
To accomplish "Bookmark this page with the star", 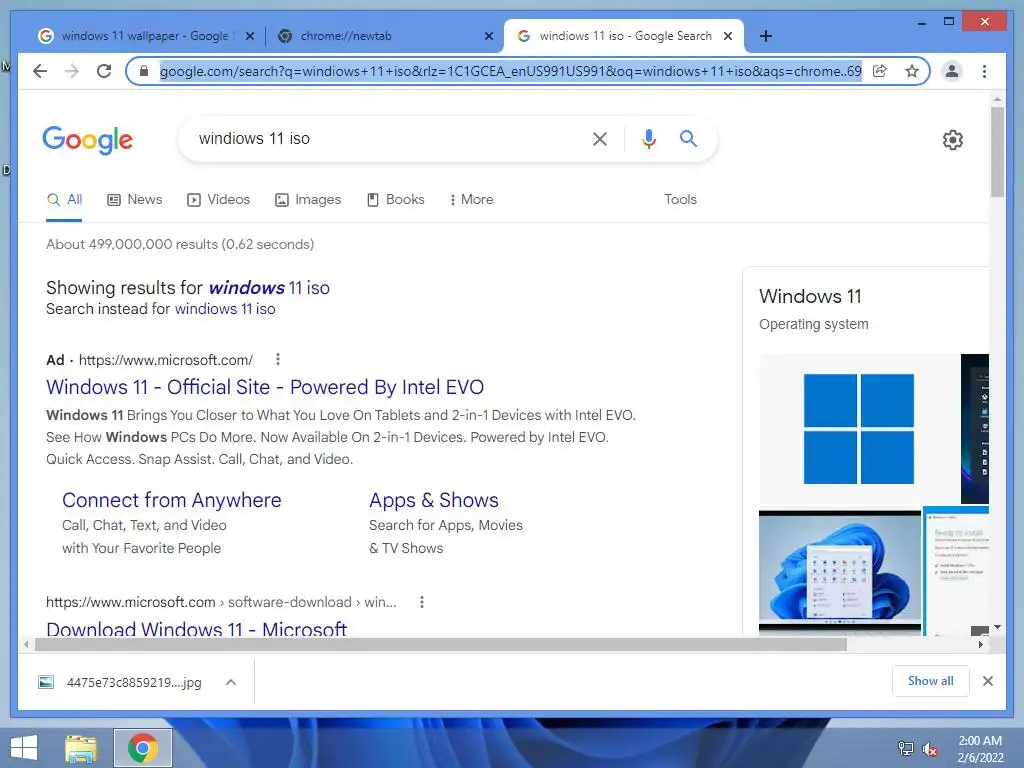I will 912,71.
